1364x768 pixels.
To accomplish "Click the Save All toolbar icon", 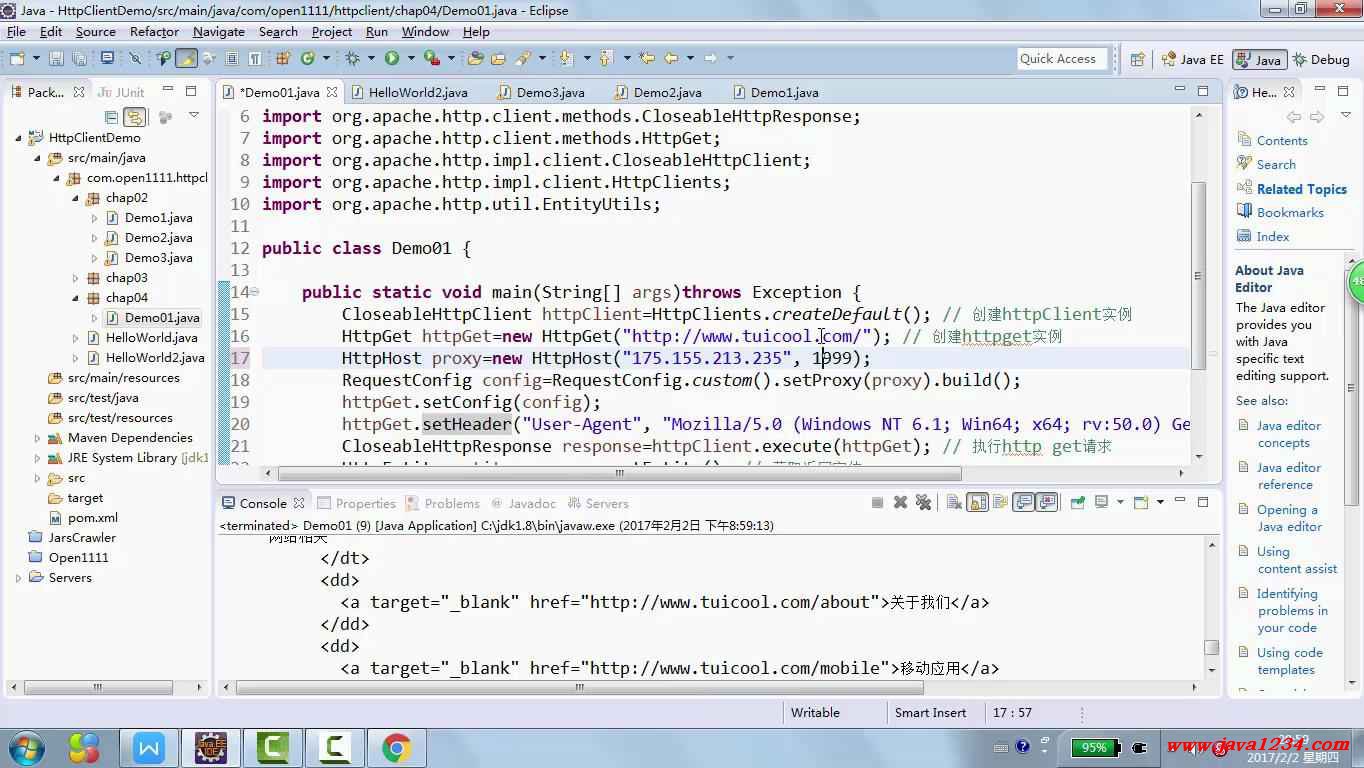I will [x=79, y=59].
